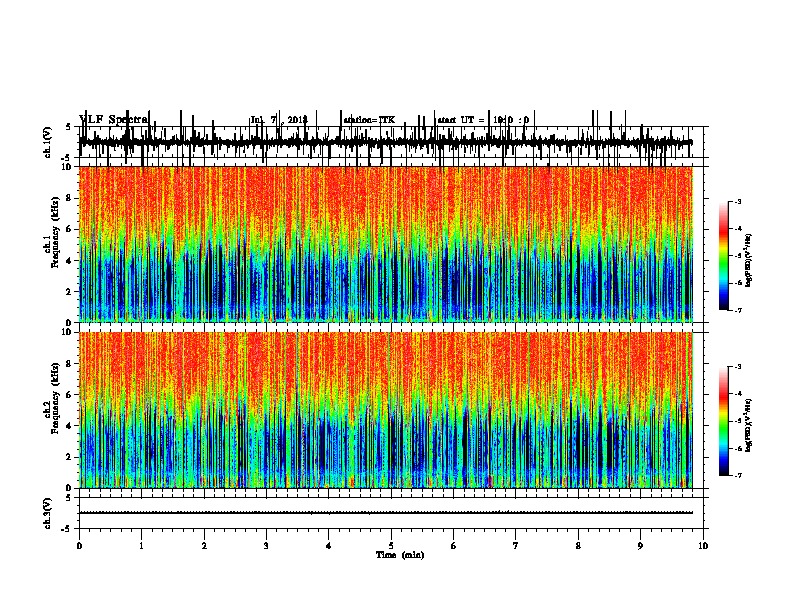This screenshot has width=792, height=612.
Task: Click the plot date label in the header
Action: [x=279, y=120]
